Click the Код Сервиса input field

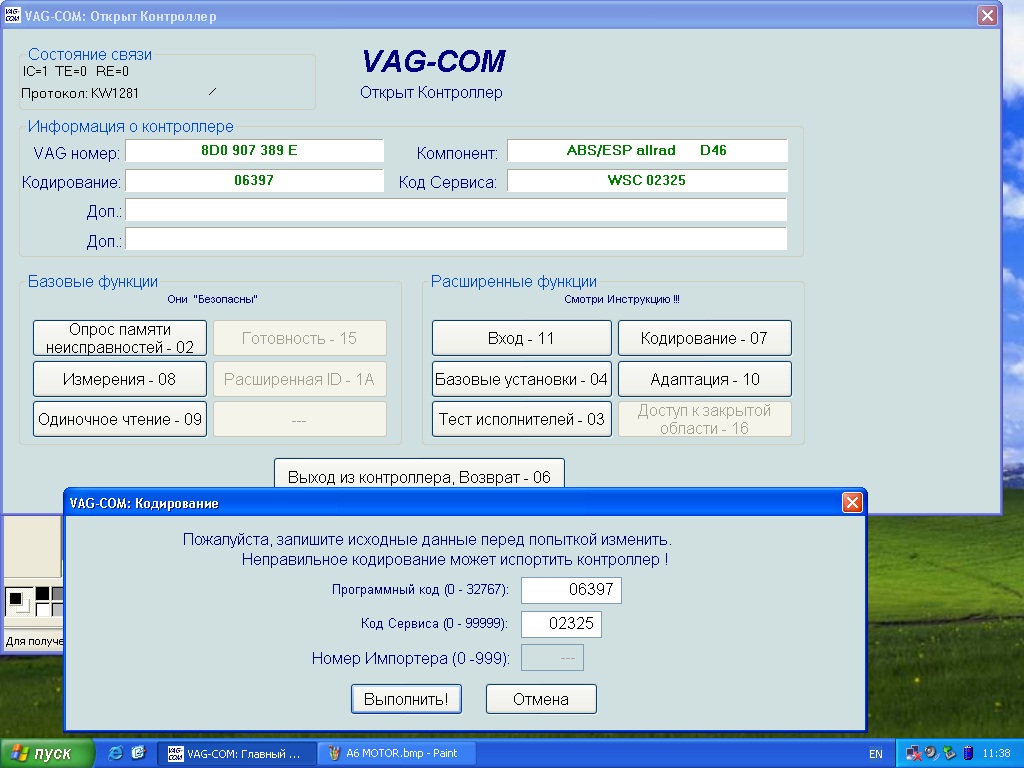pos(561,624)
